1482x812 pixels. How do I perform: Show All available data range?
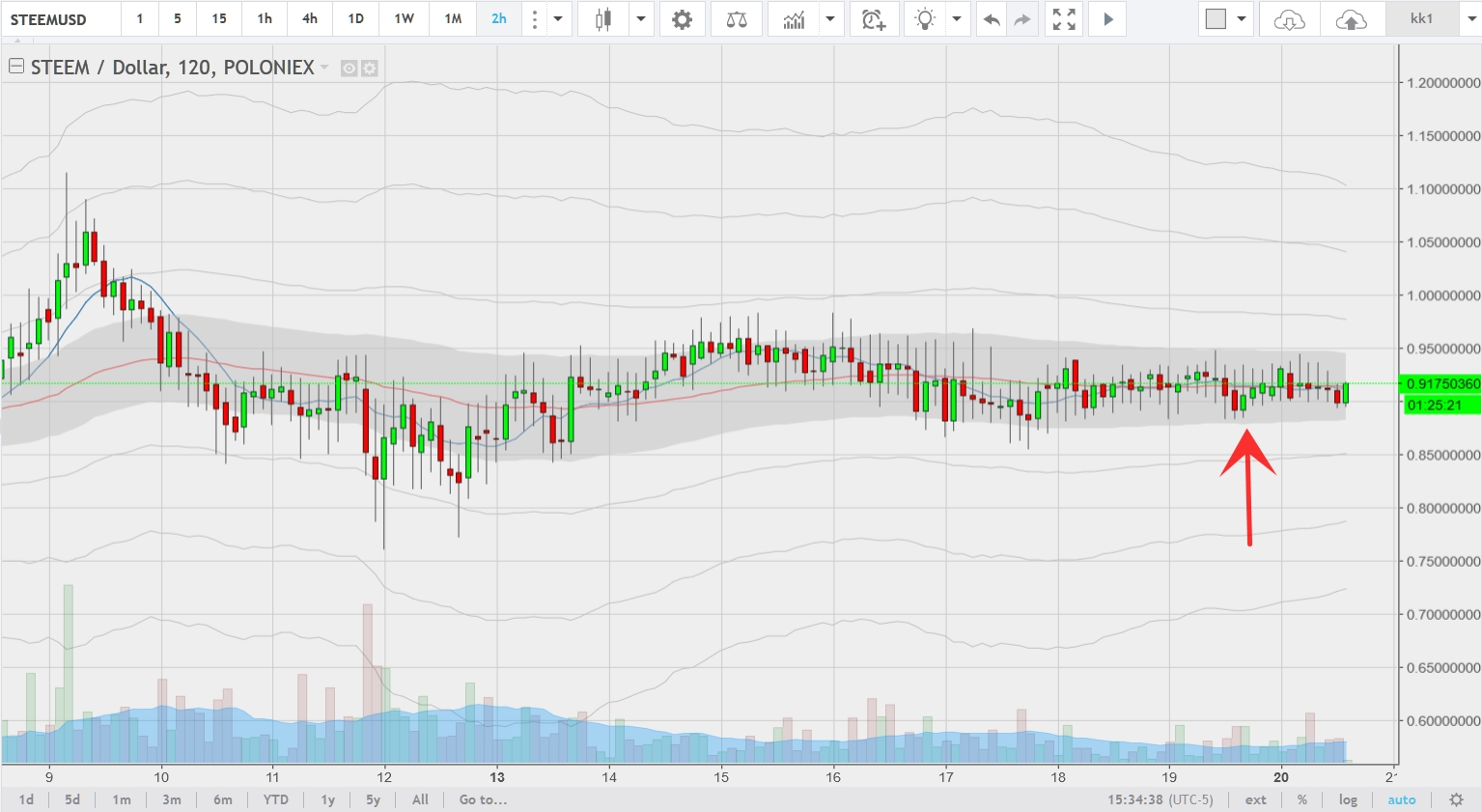(x=420, y=799)
